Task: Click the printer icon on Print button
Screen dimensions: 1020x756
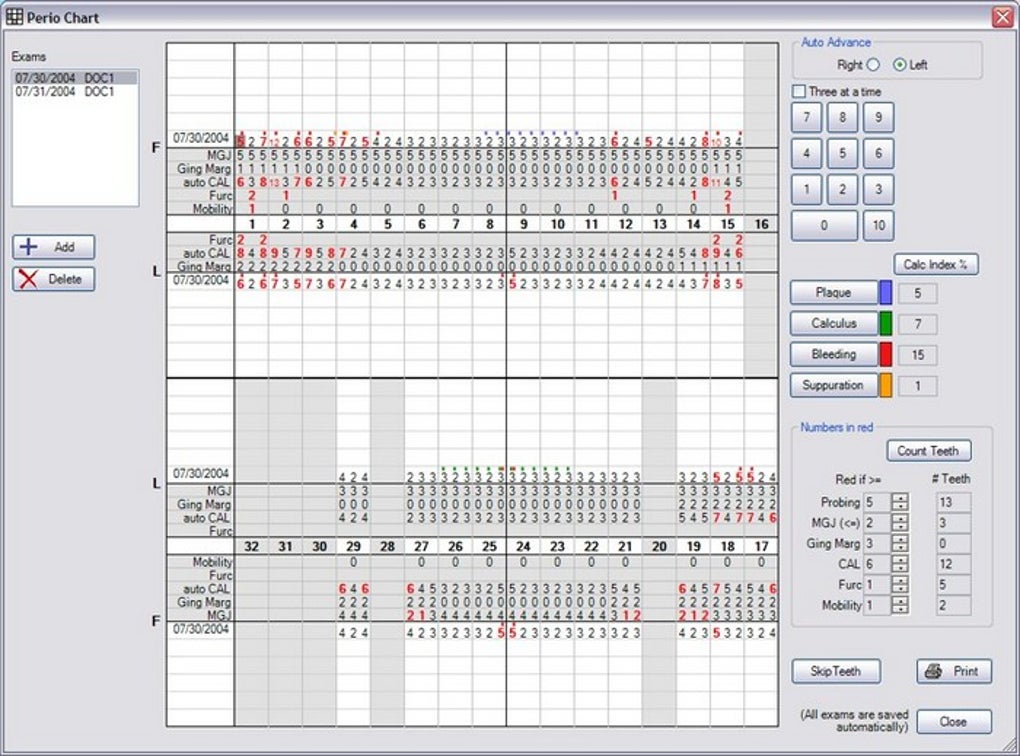Action: 934,671
